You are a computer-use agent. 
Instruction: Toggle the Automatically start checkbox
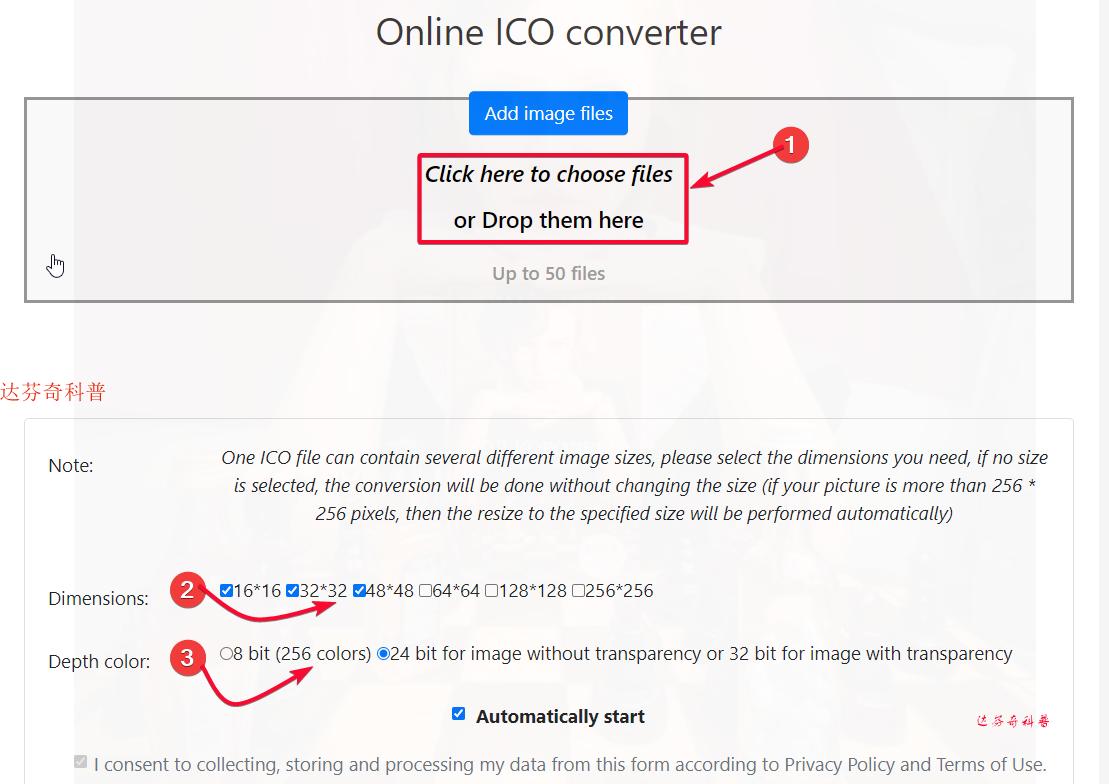tap(459, 715)
